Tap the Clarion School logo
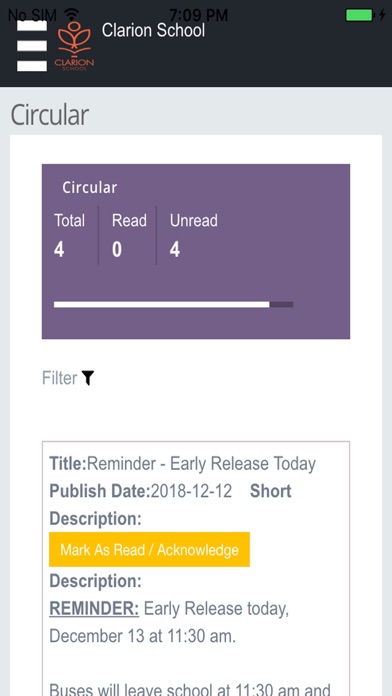Viewport: 392px width, 696px height. 74,46
